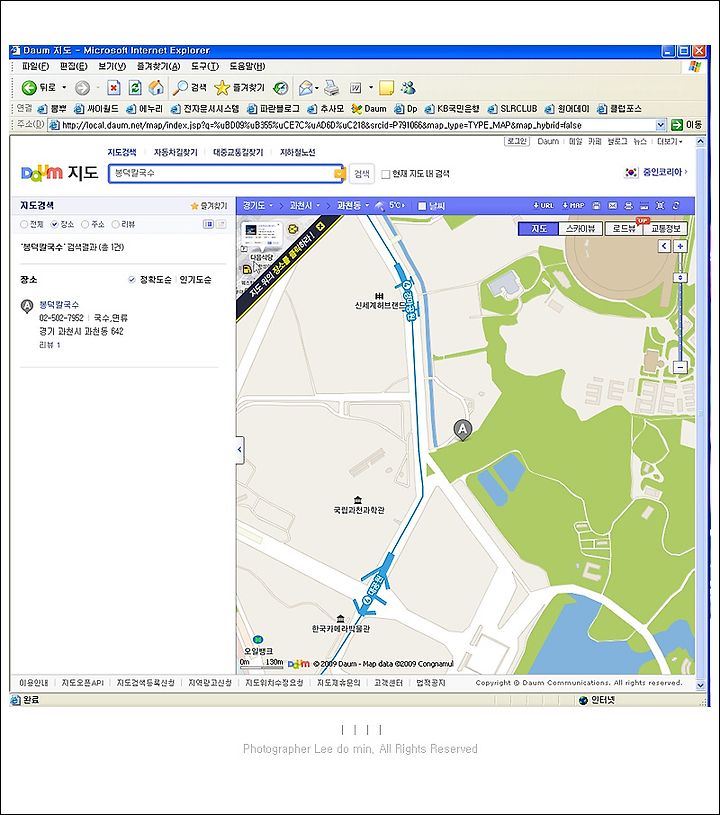Image resolution: width=720 pixels, height=815 pixels.
Task: Open Mail button dropdown arrow
Action: click(x=317, y=88)
